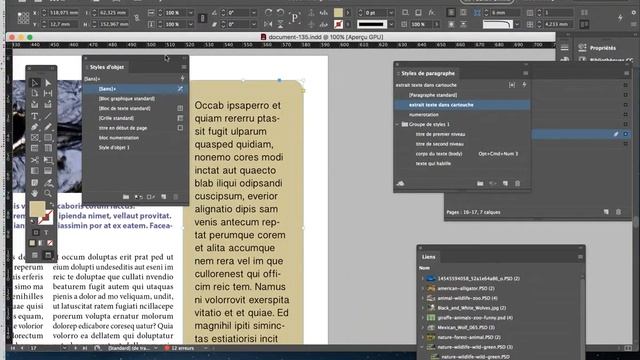Toggle constrain proportions for width and height
640x360 pixels.
136,18
